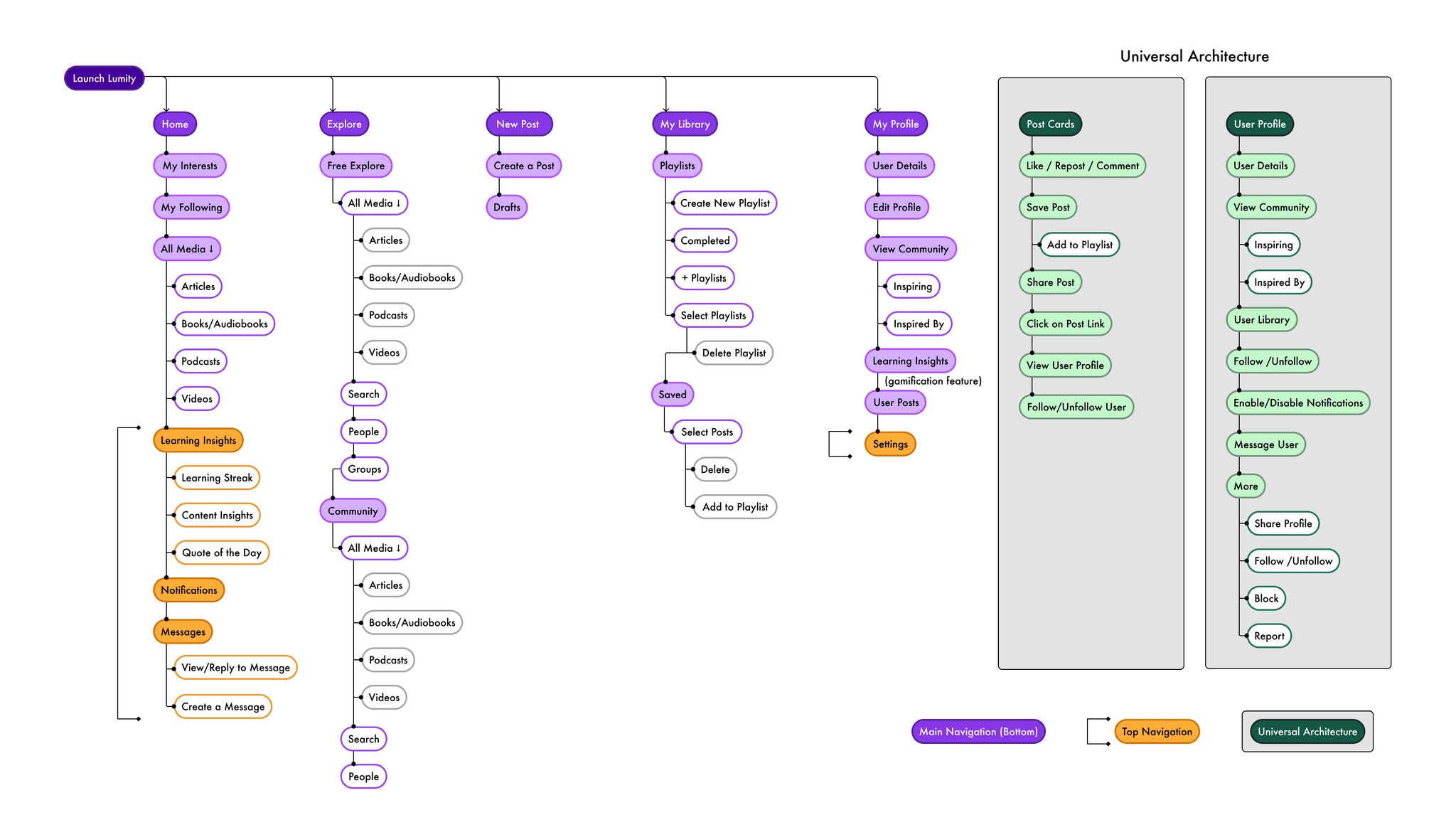Select the Explore navigation node
1456x832 pixels.
click(x=344, y=124)
